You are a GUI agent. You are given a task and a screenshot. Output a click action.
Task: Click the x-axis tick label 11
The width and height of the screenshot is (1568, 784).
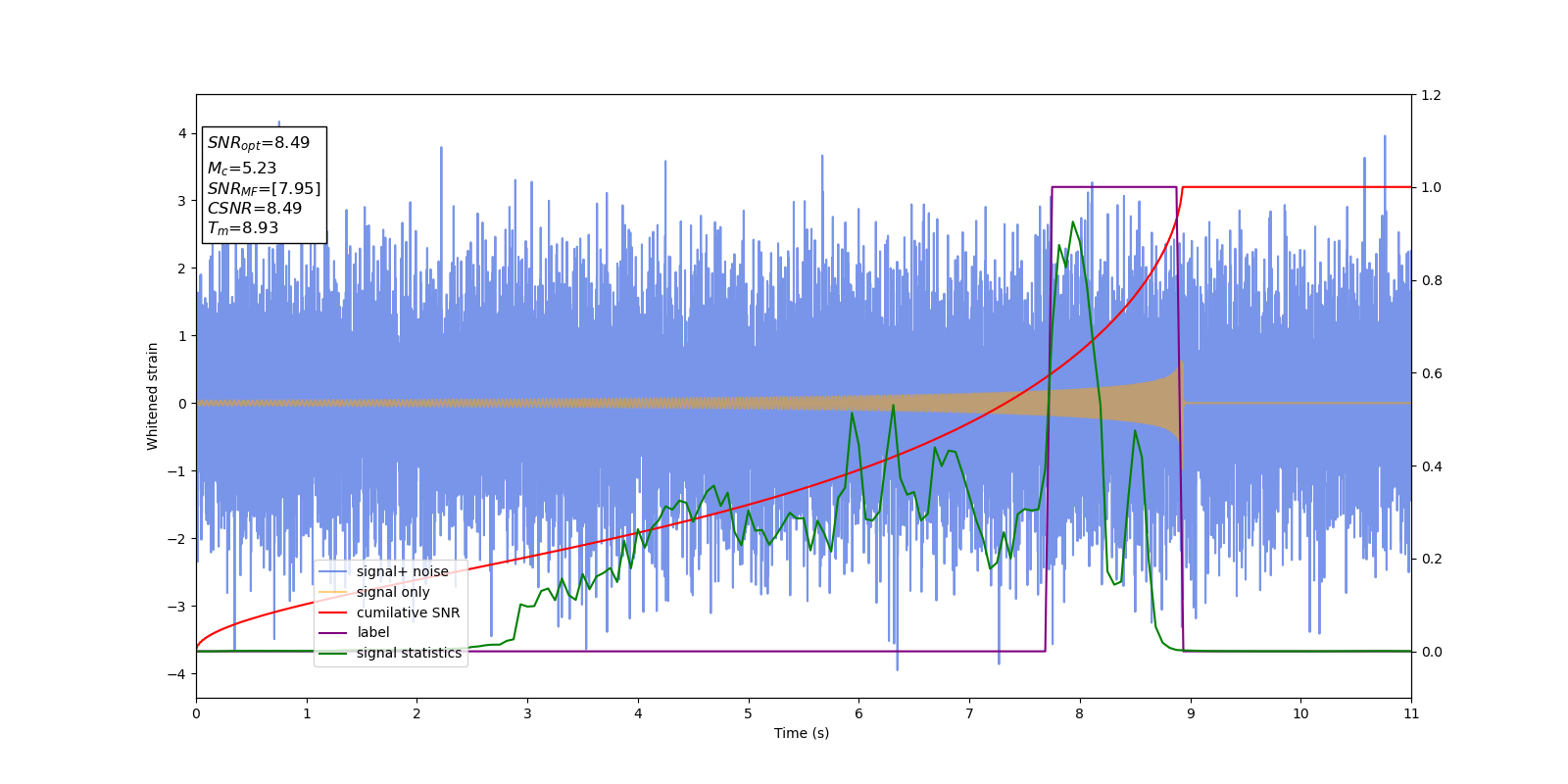[x=1411, y=713]
